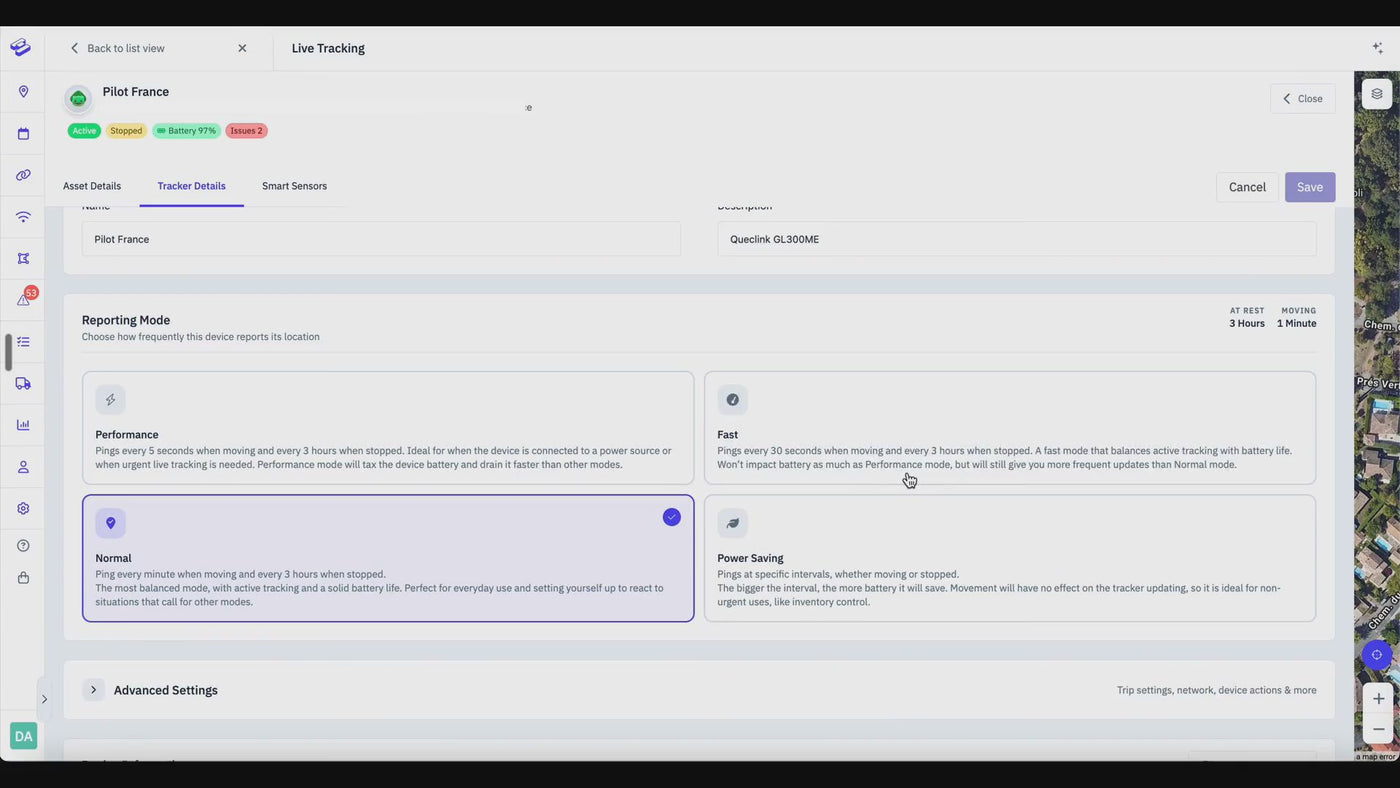Zoom out on the map with minus
The height and width of the screenshot is (788, 1400).
click(x=1378, y=729)
